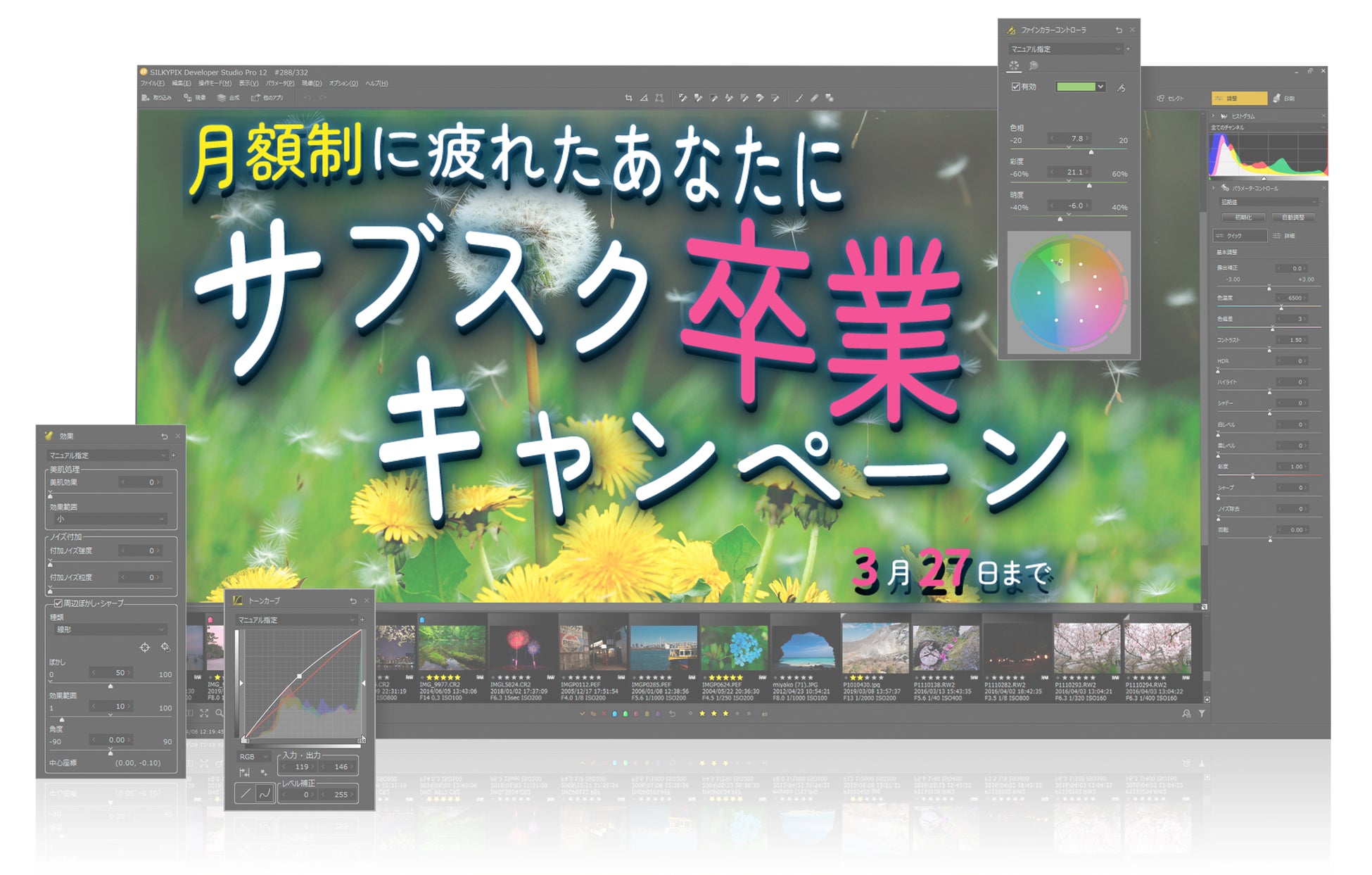The image size is (1372, 875).
Task: Reset the Tone Curve panel with the undo arrow
Action: pyautogui.click(x=353, y=600)
